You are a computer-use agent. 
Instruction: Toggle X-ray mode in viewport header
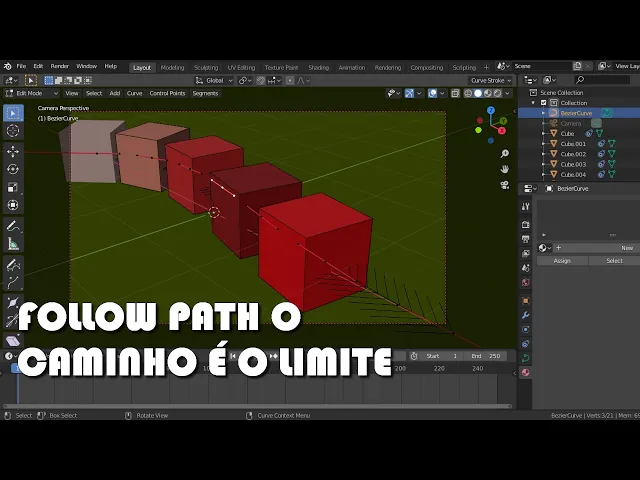455,93
